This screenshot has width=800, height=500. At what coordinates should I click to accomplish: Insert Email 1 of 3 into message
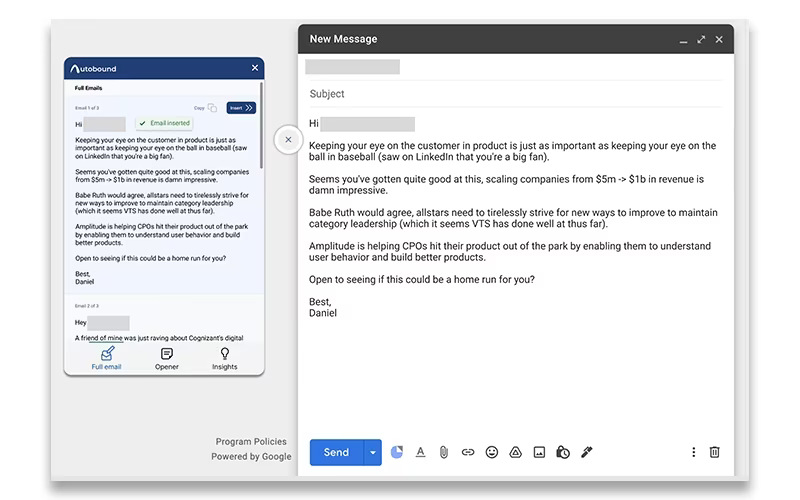point(241,108)
